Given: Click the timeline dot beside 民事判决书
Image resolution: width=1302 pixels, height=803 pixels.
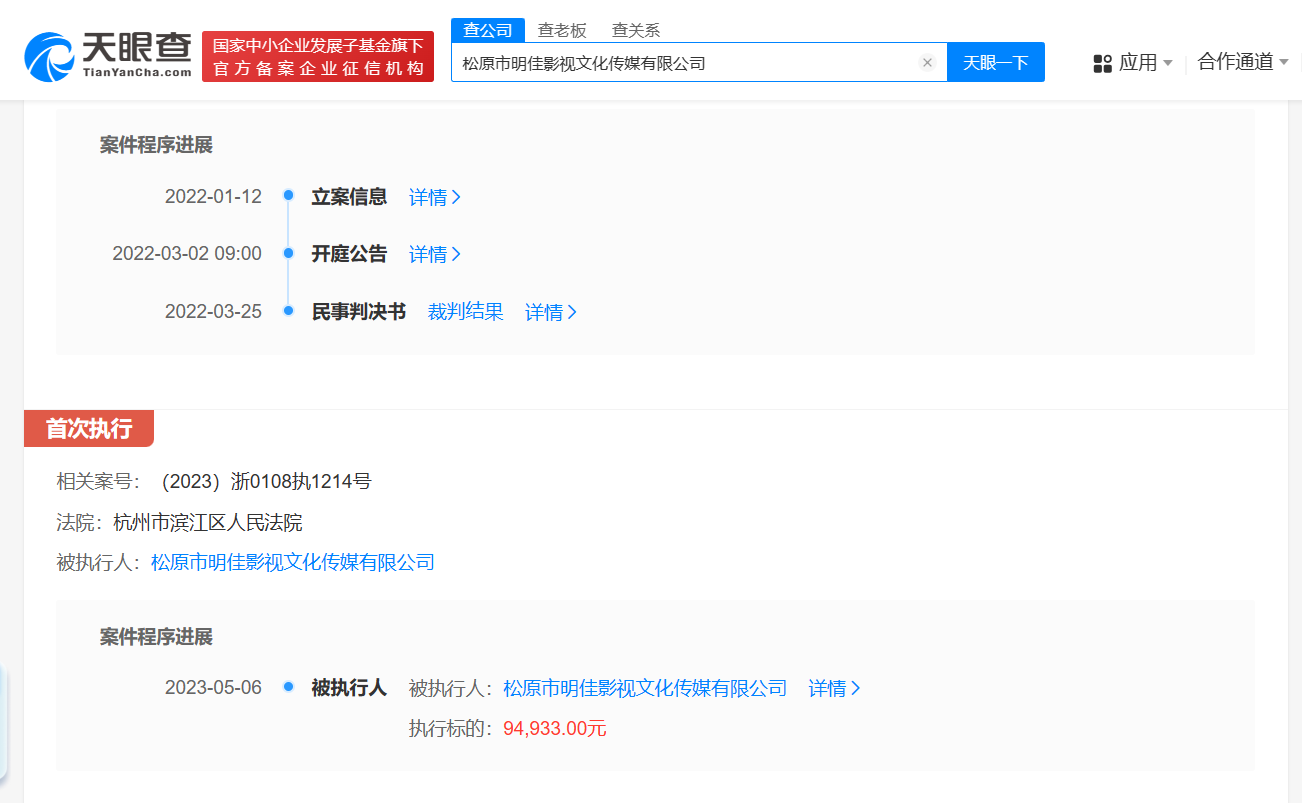Looking at the screenshot, I should pyautogui.click(x=288, y=312).
